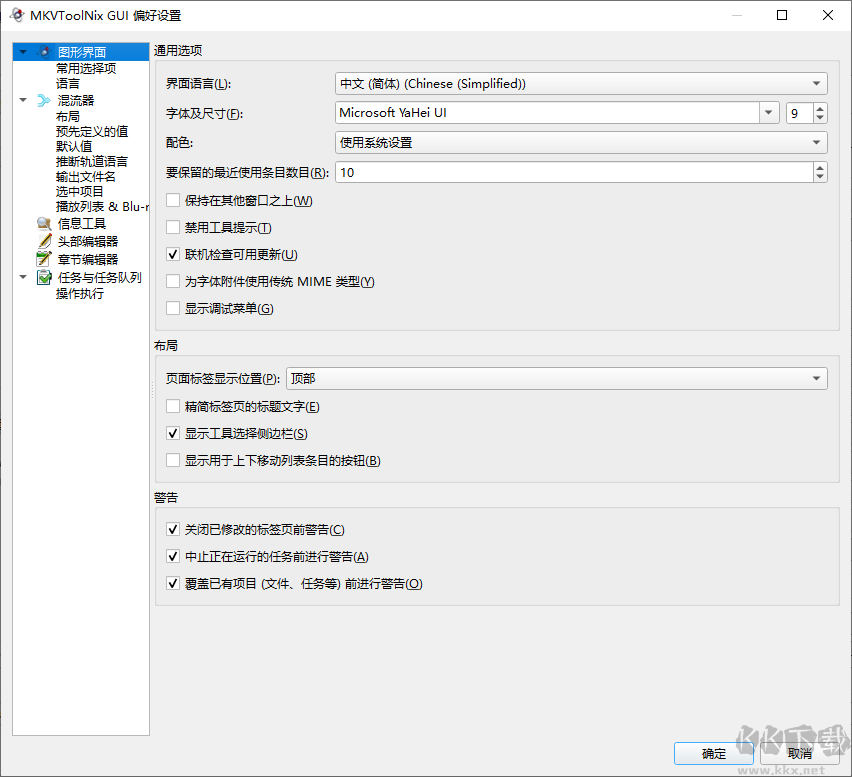
Task: Select 预先定义的值 tree item
Action: point(92,131)
